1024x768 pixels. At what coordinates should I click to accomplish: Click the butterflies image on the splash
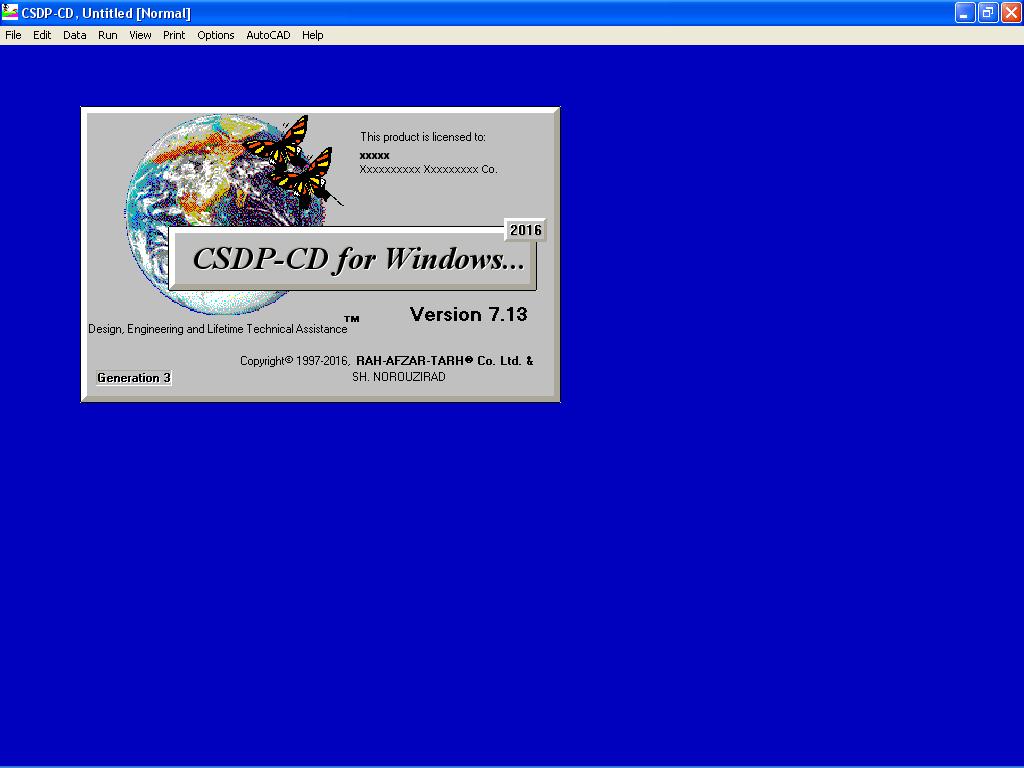pyautogui.click(x=292, y=162)
